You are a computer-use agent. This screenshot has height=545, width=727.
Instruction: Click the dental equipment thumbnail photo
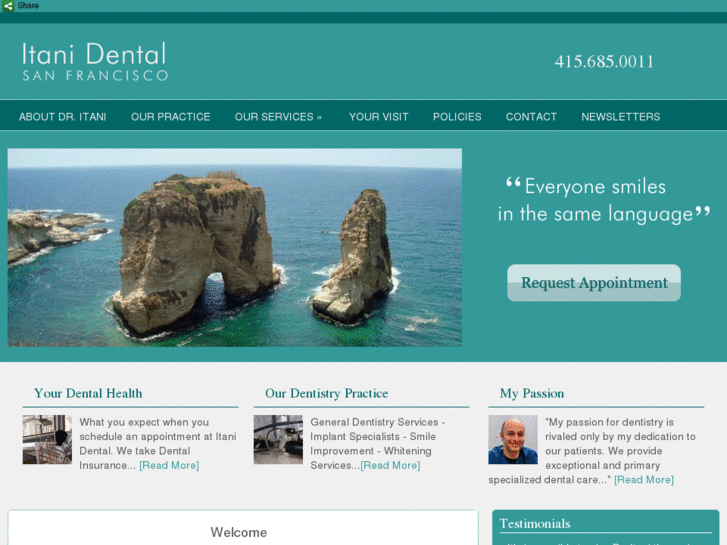[x=278, y=439]
